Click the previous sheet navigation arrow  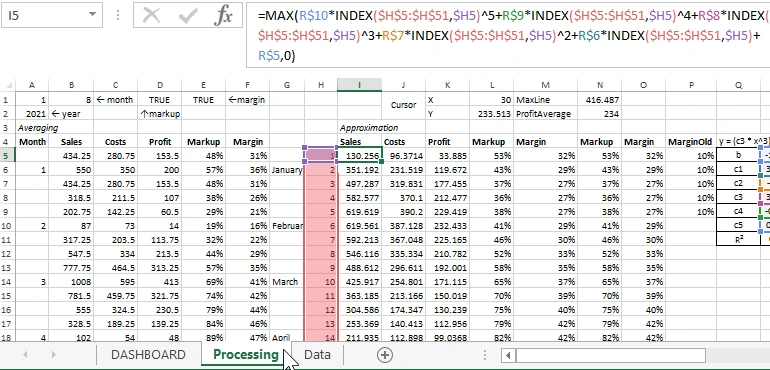tap(25, 355)
